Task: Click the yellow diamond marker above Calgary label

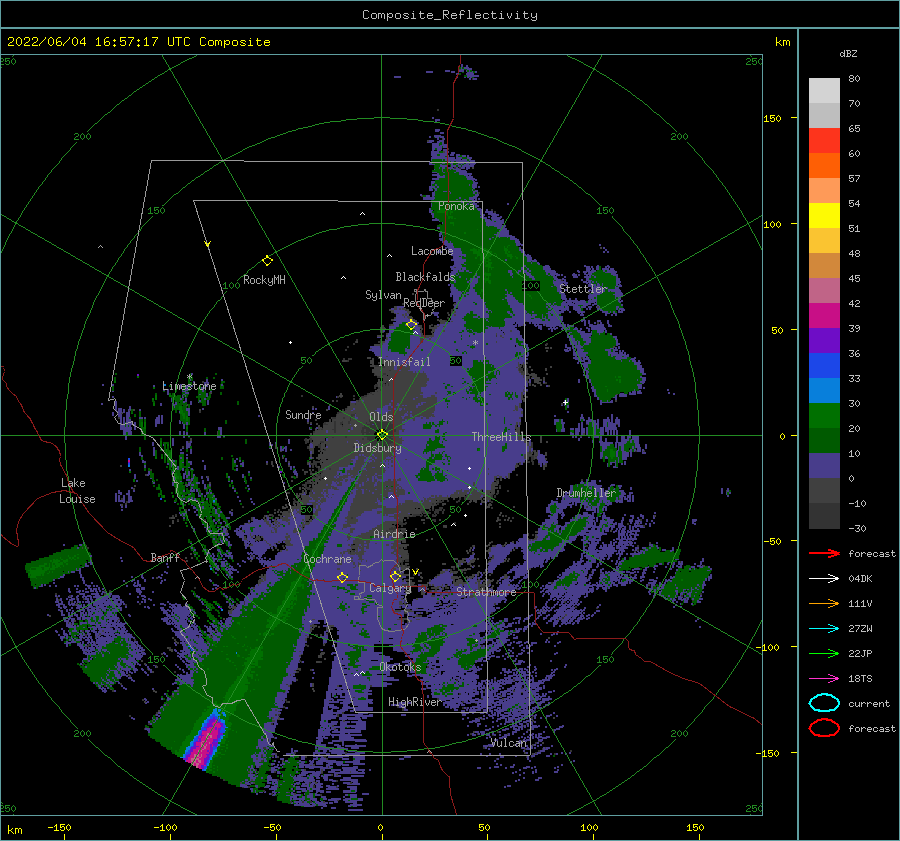Action: click(x=395, y=576)
